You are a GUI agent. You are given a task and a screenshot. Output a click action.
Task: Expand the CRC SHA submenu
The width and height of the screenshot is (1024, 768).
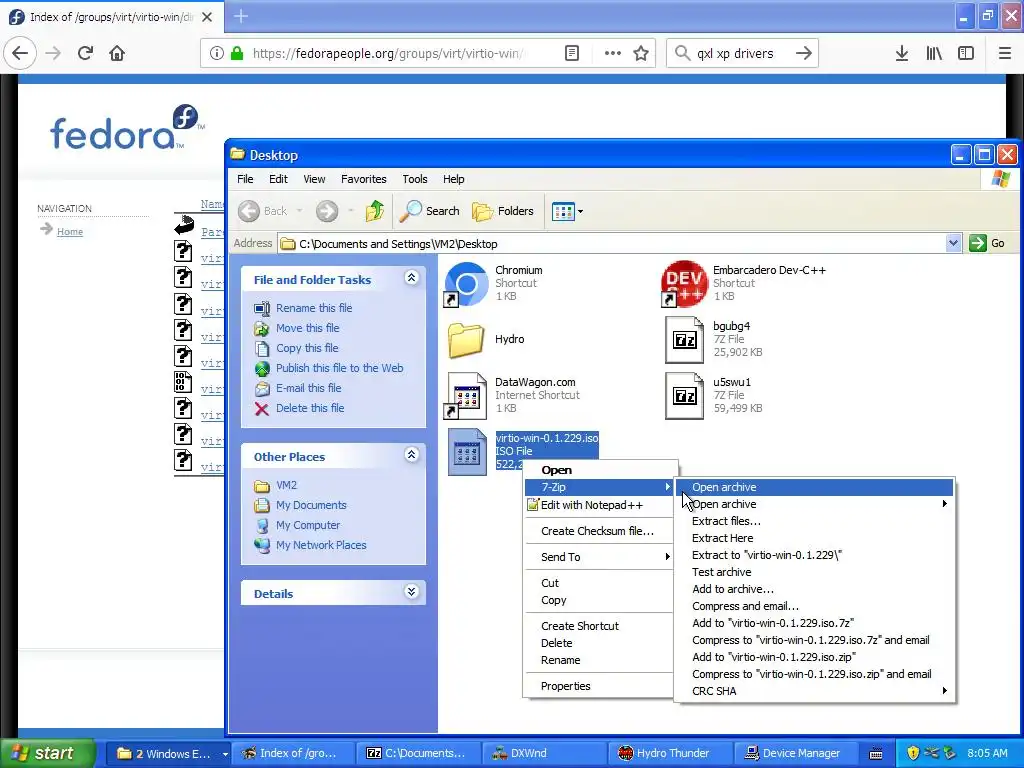pyautogui.click(x=814, y=691)
